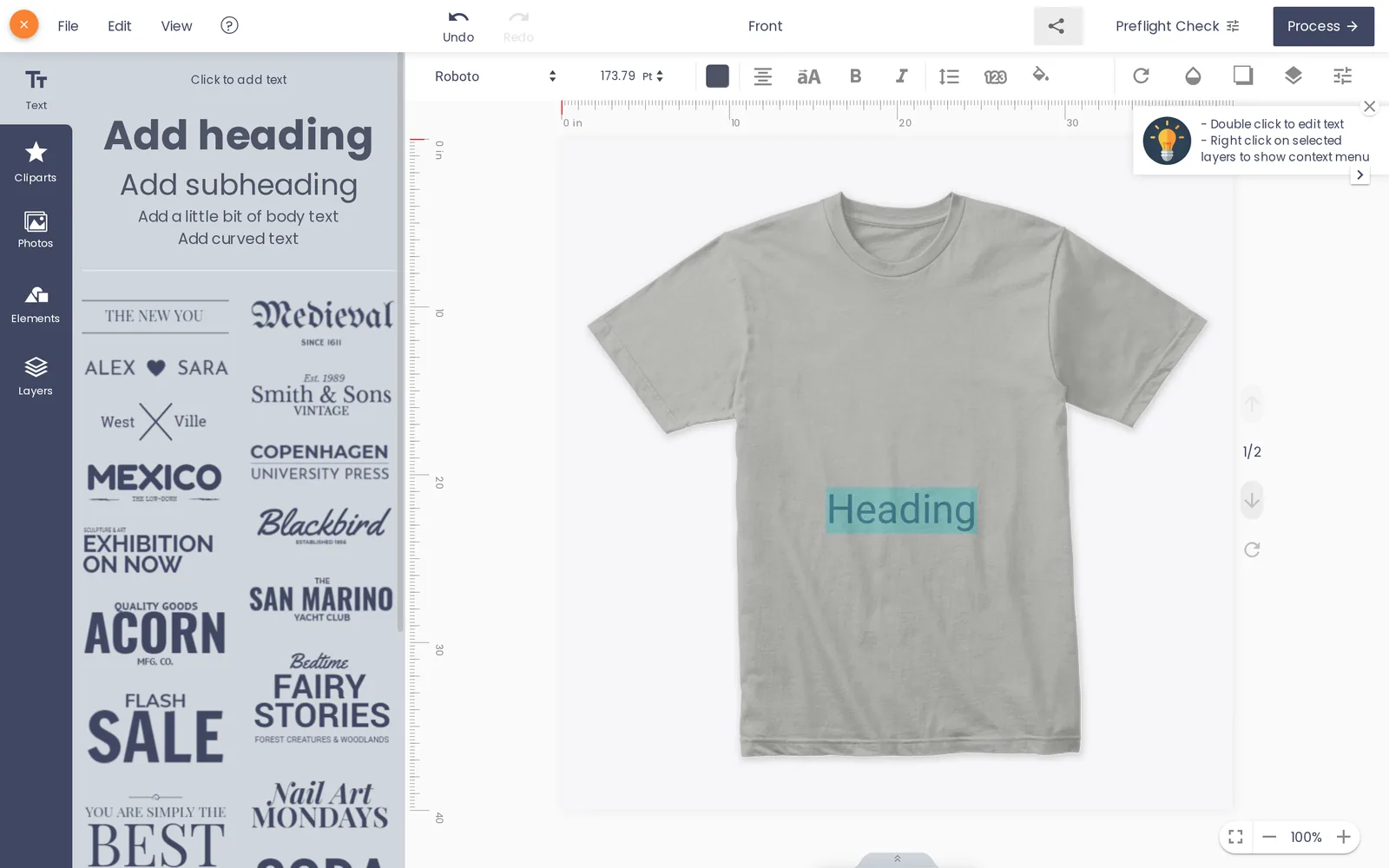Add a subheading text
The width and height of the screenshot is (1389, 868).
click(x=238, y=185)
